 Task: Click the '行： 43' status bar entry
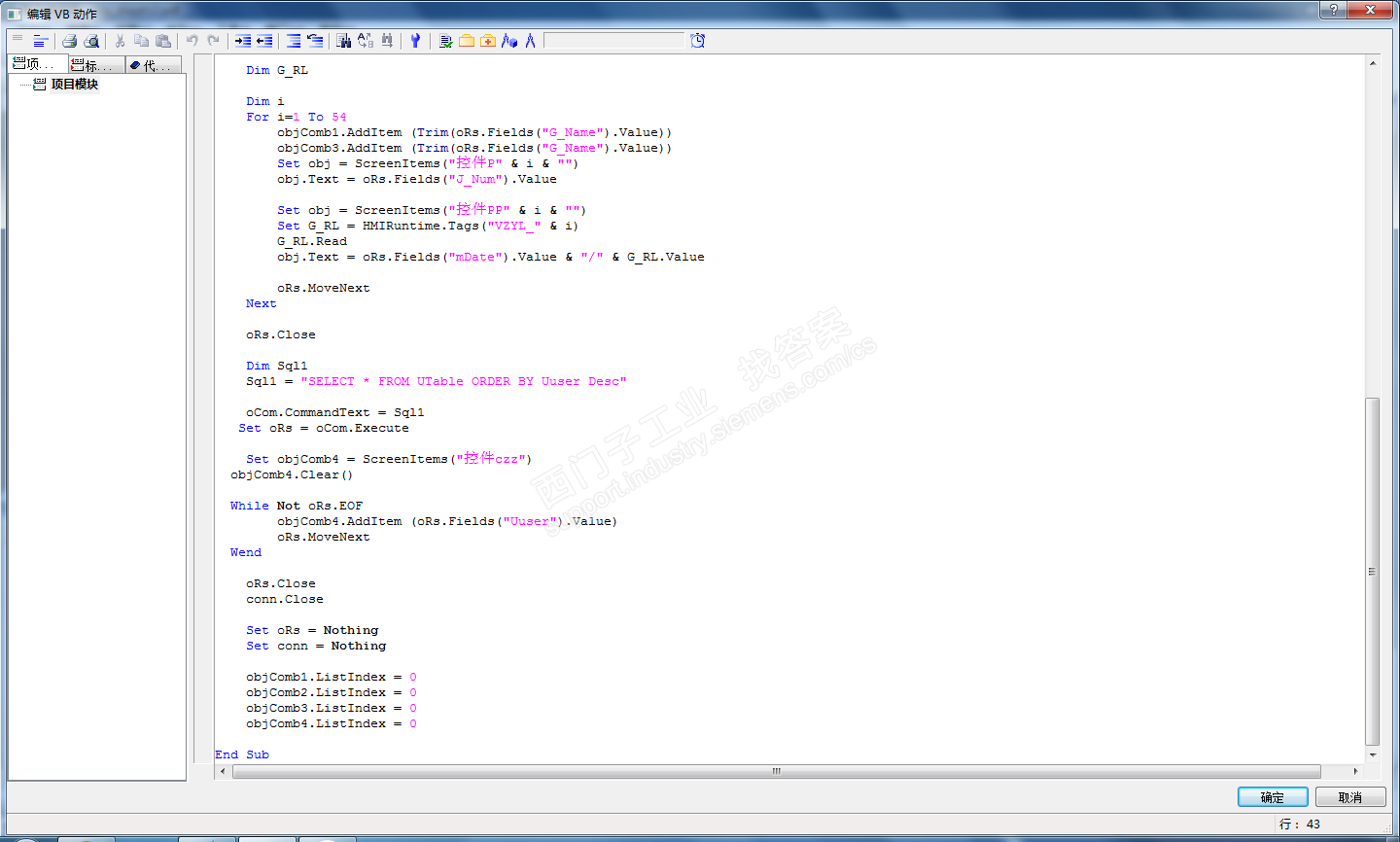[1300, 824]
